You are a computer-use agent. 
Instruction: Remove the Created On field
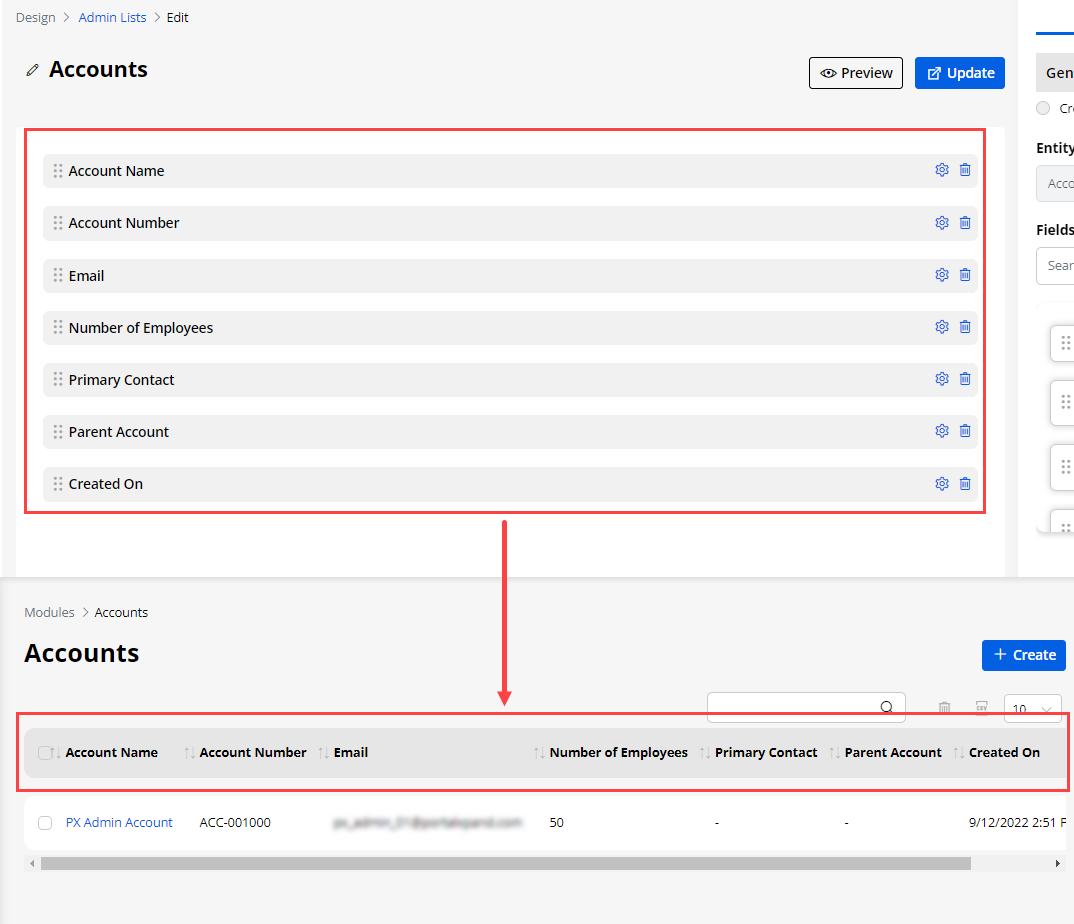point(965,484)
